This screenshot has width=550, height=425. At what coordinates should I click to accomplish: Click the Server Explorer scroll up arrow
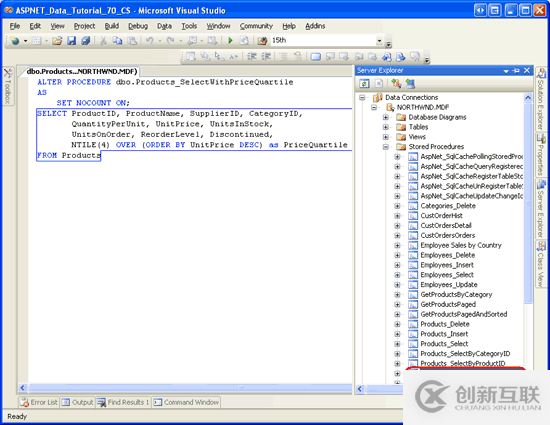pyautogui.click(x=528, y=98)
